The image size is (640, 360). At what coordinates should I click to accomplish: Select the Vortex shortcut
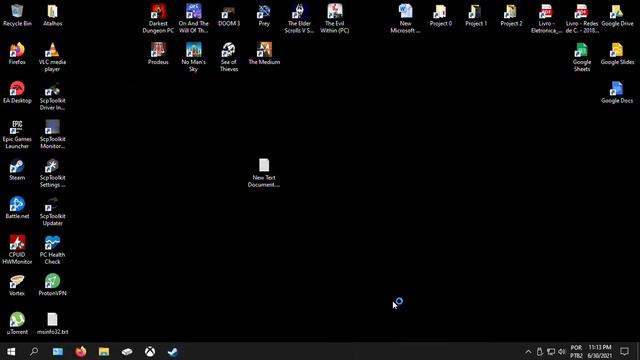(x=17, y=285)
